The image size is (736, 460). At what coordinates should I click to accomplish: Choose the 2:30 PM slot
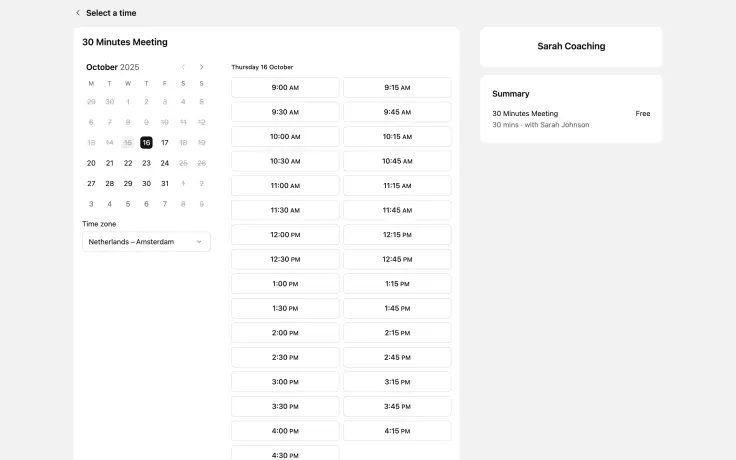285,357
